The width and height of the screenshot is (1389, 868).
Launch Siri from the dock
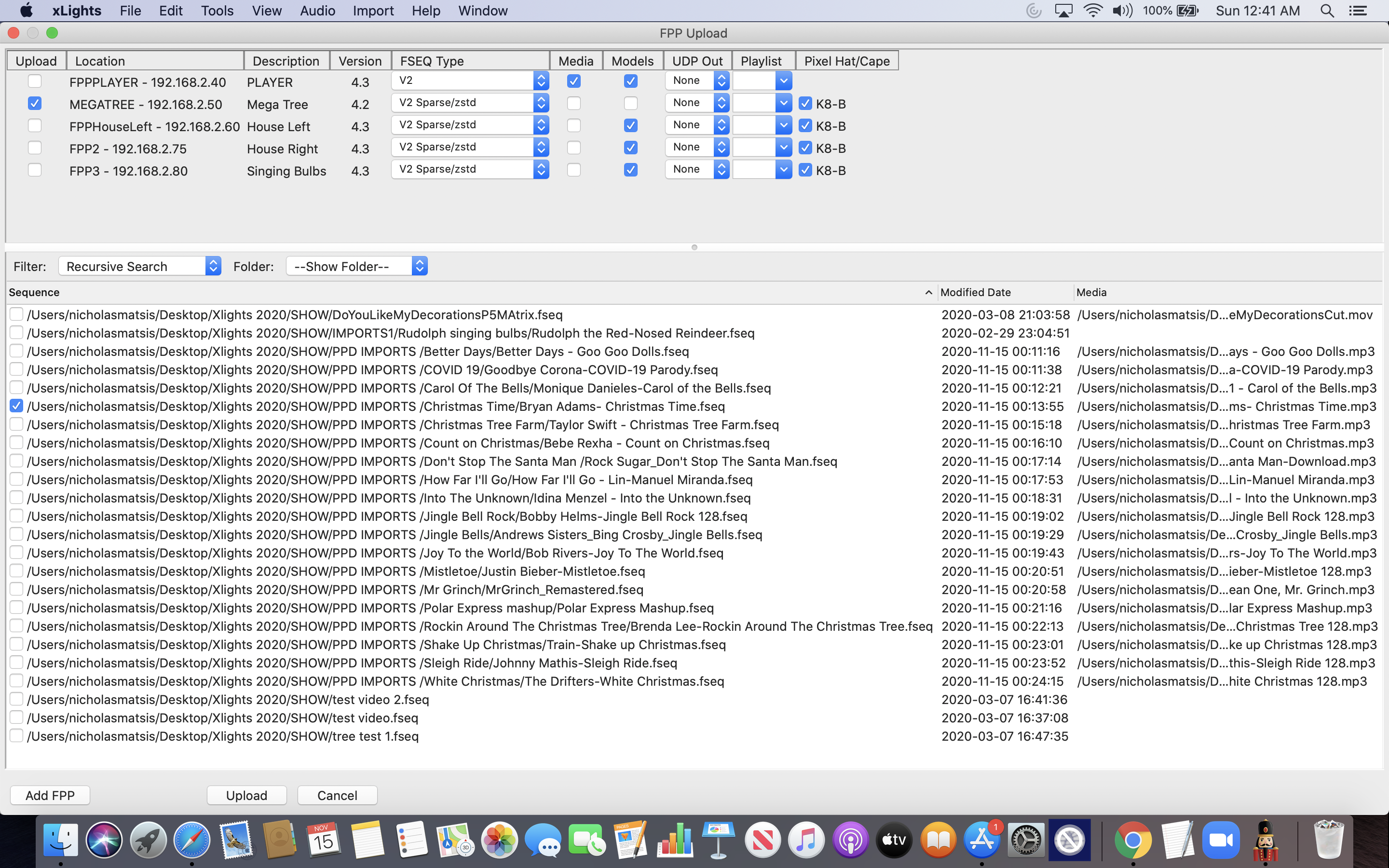point(104,841)
